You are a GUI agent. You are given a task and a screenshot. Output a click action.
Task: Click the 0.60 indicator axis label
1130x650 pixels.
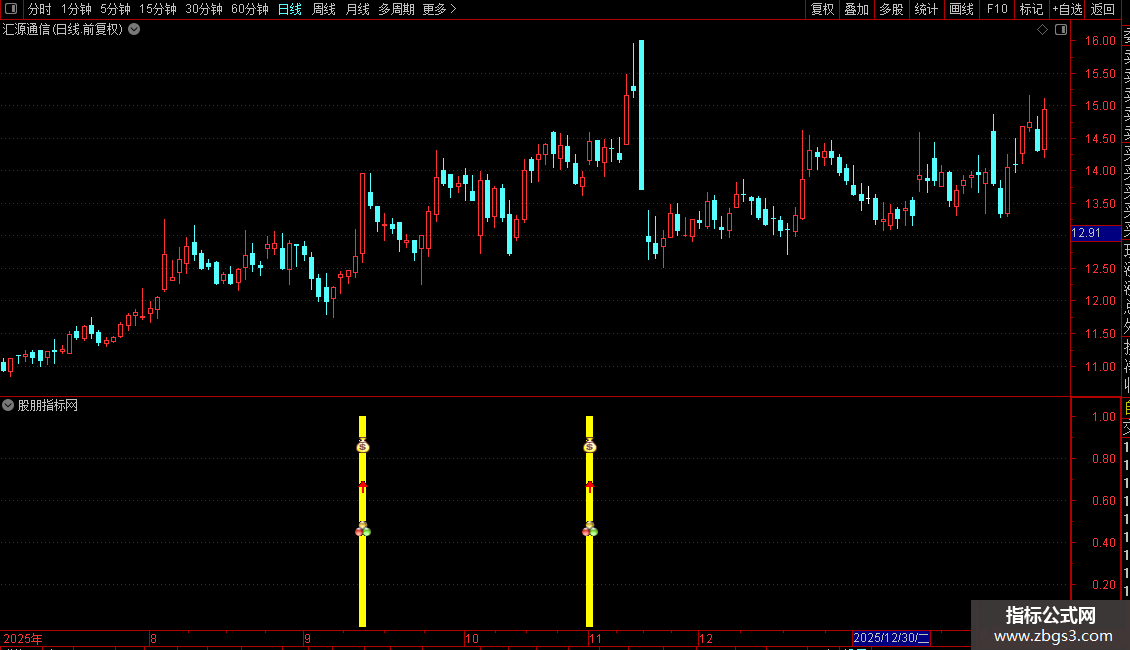(1103, 500)
